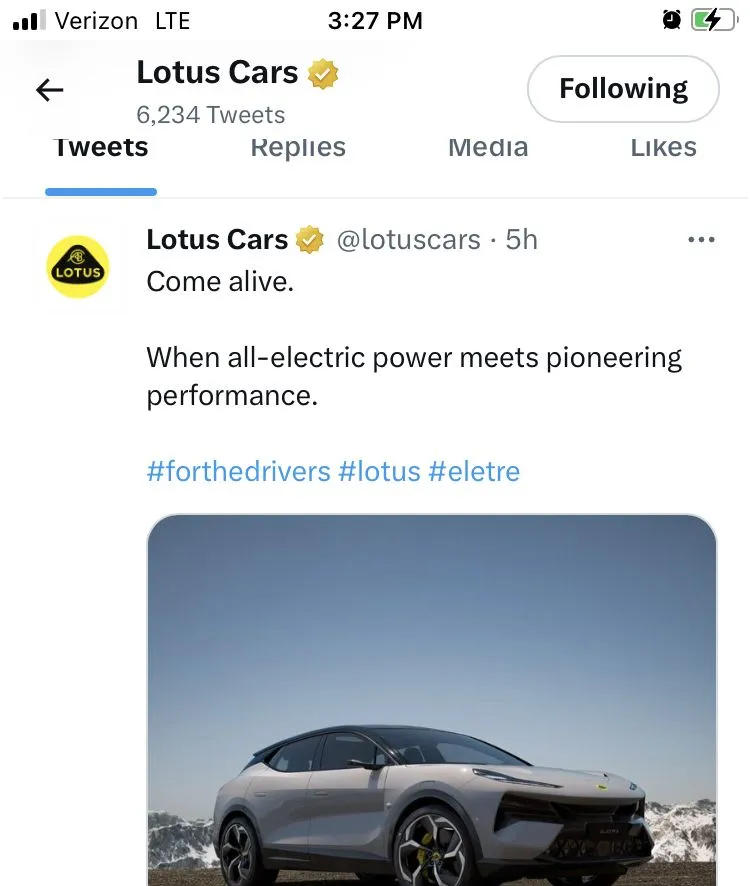This screenshot has height=886, width=750.
Task: Tap the battery charging icon in status bar
Action: [713, 20]
